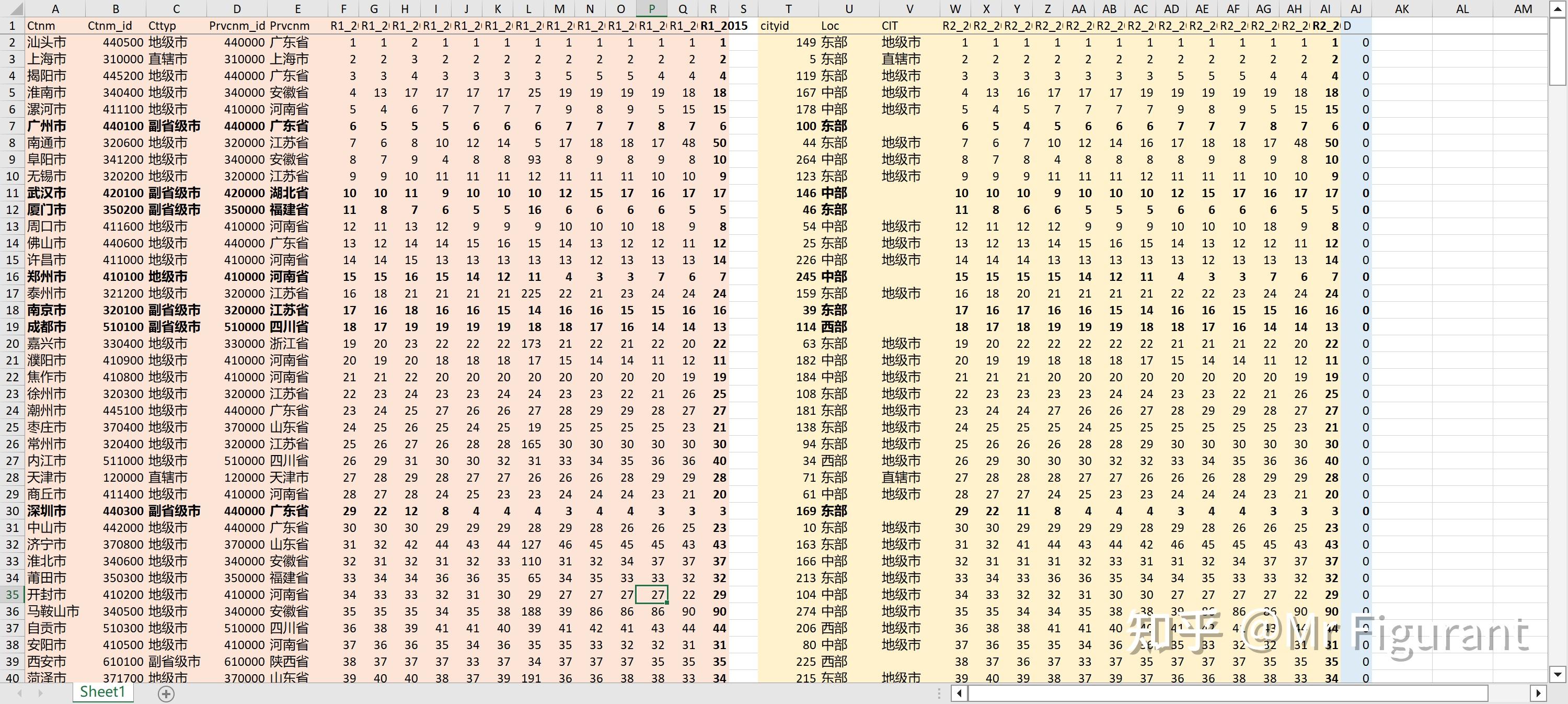
Task: Switch to the Sheet1 tab
Action: pos(102,692)
